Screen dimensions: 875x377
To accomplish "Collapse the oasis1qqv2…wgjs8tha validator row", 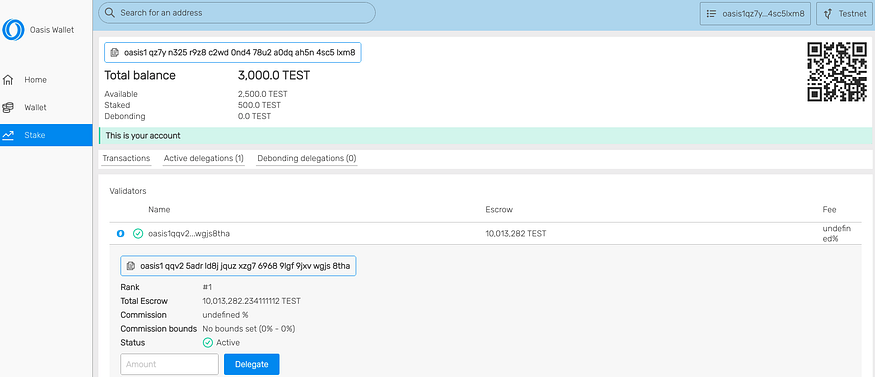I will (x=486, y=234).
